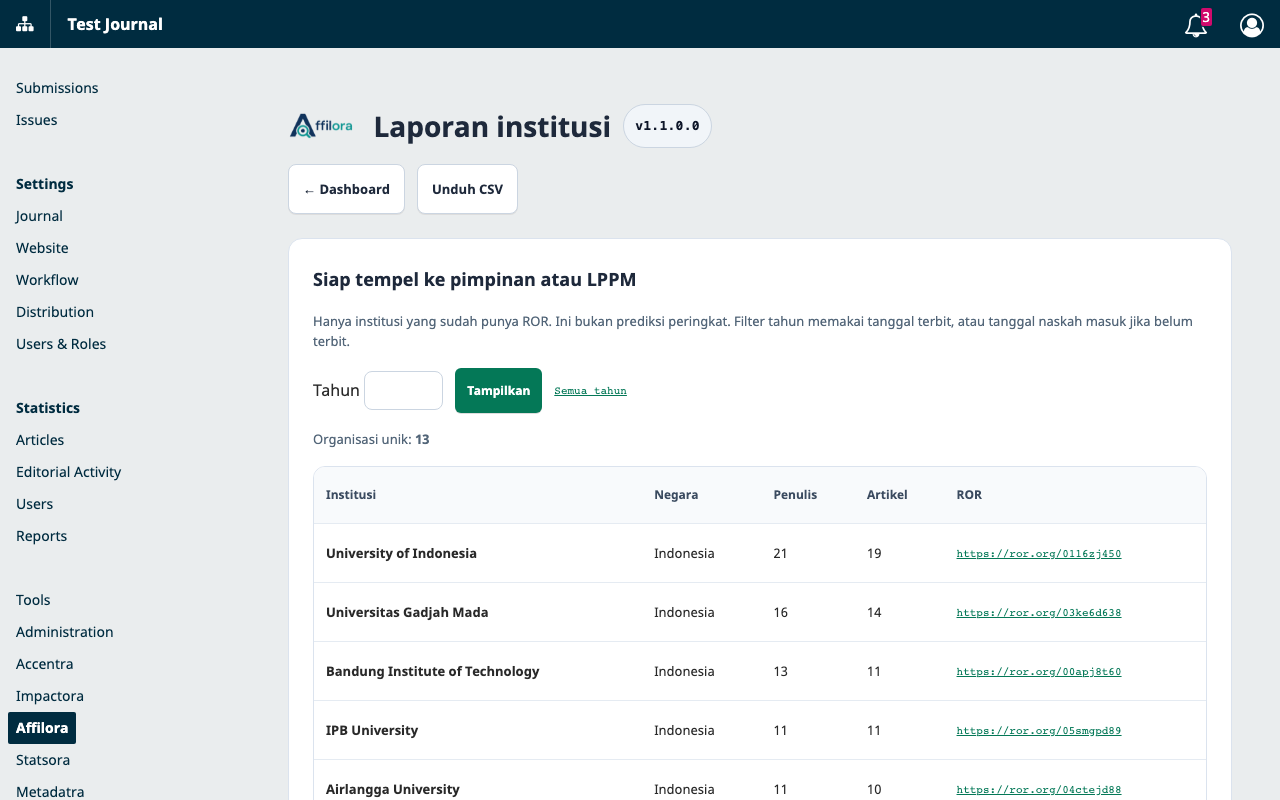Open Users statistics
This screenshot has height=800, width=1280.
click(x=35, y=504)
